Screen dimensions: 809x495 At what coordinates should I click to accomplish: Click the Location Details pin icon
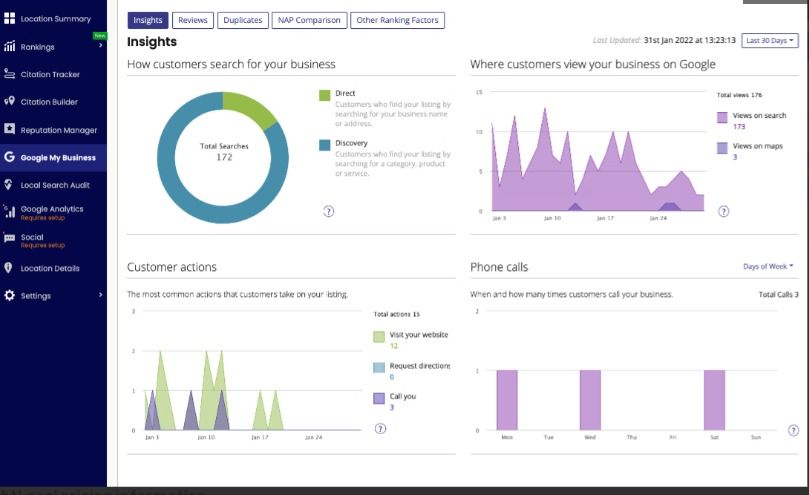pos(8,267)
